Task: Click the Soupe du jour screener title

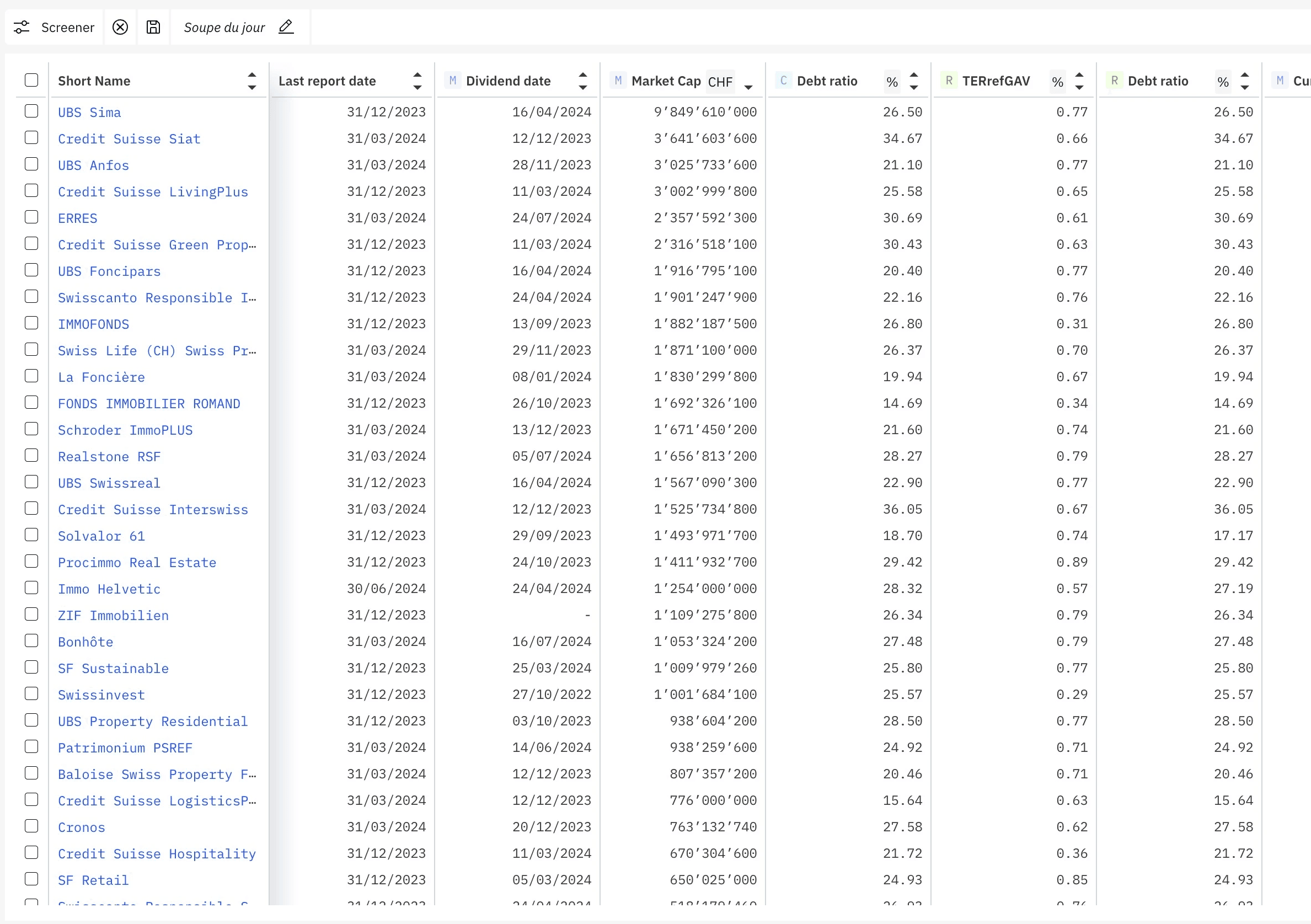Action: coord(224,28)
